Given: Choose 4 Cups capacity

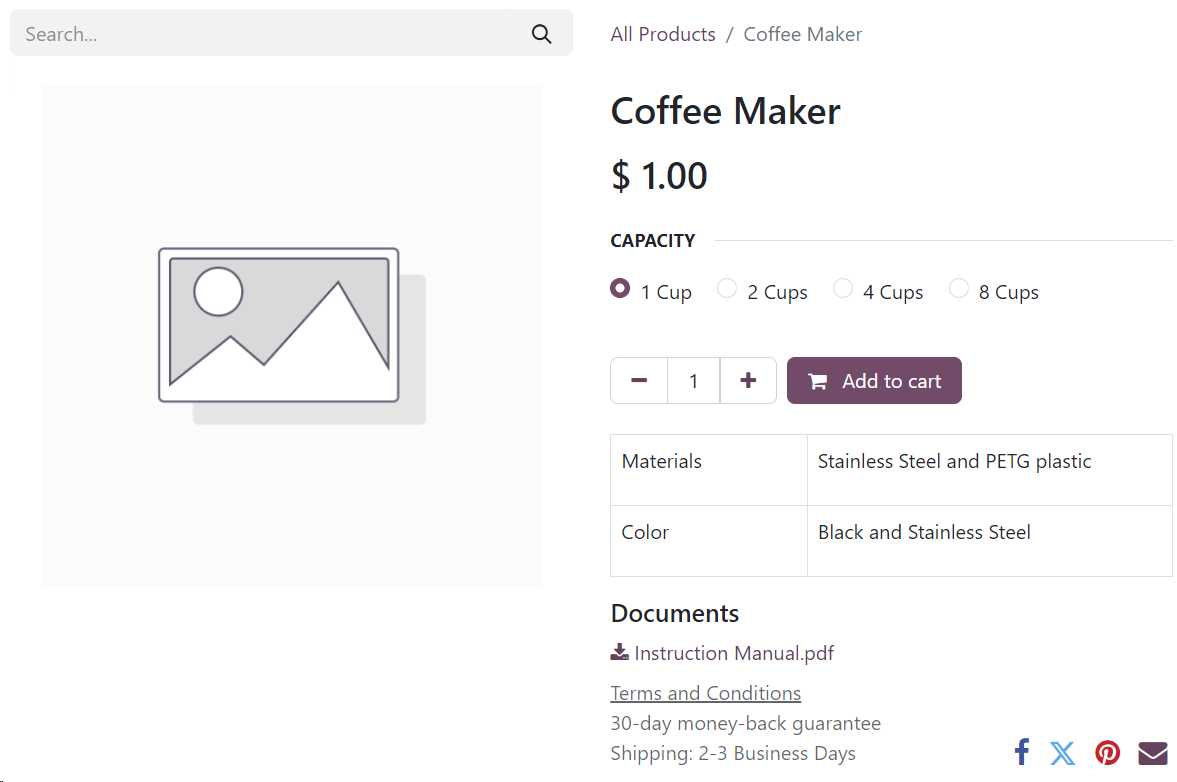Looking at the screenshot, I should click(x=843, y=289).
